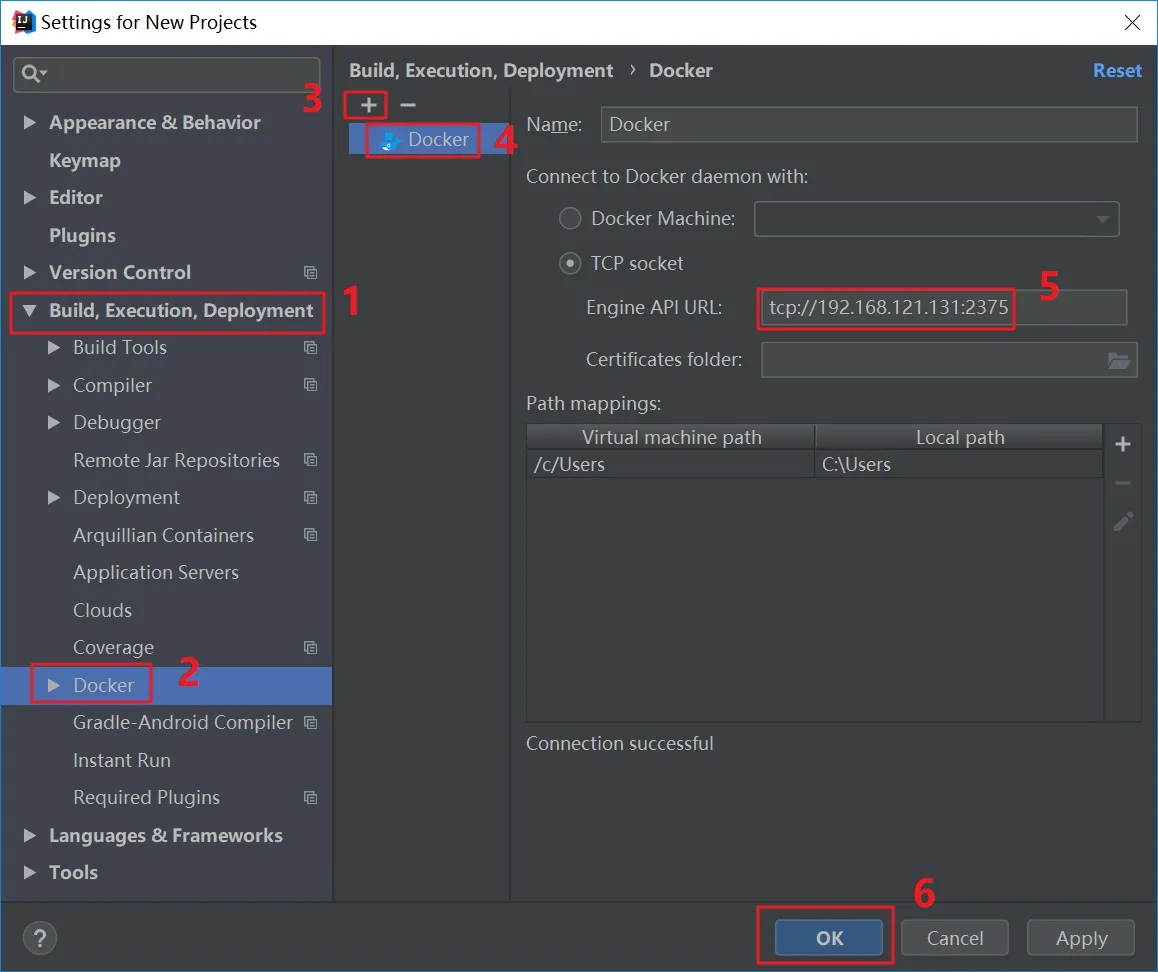Select Docker Machine radio button
The height and width of the screenshot is (972, 1158).
tap(569, 219)
